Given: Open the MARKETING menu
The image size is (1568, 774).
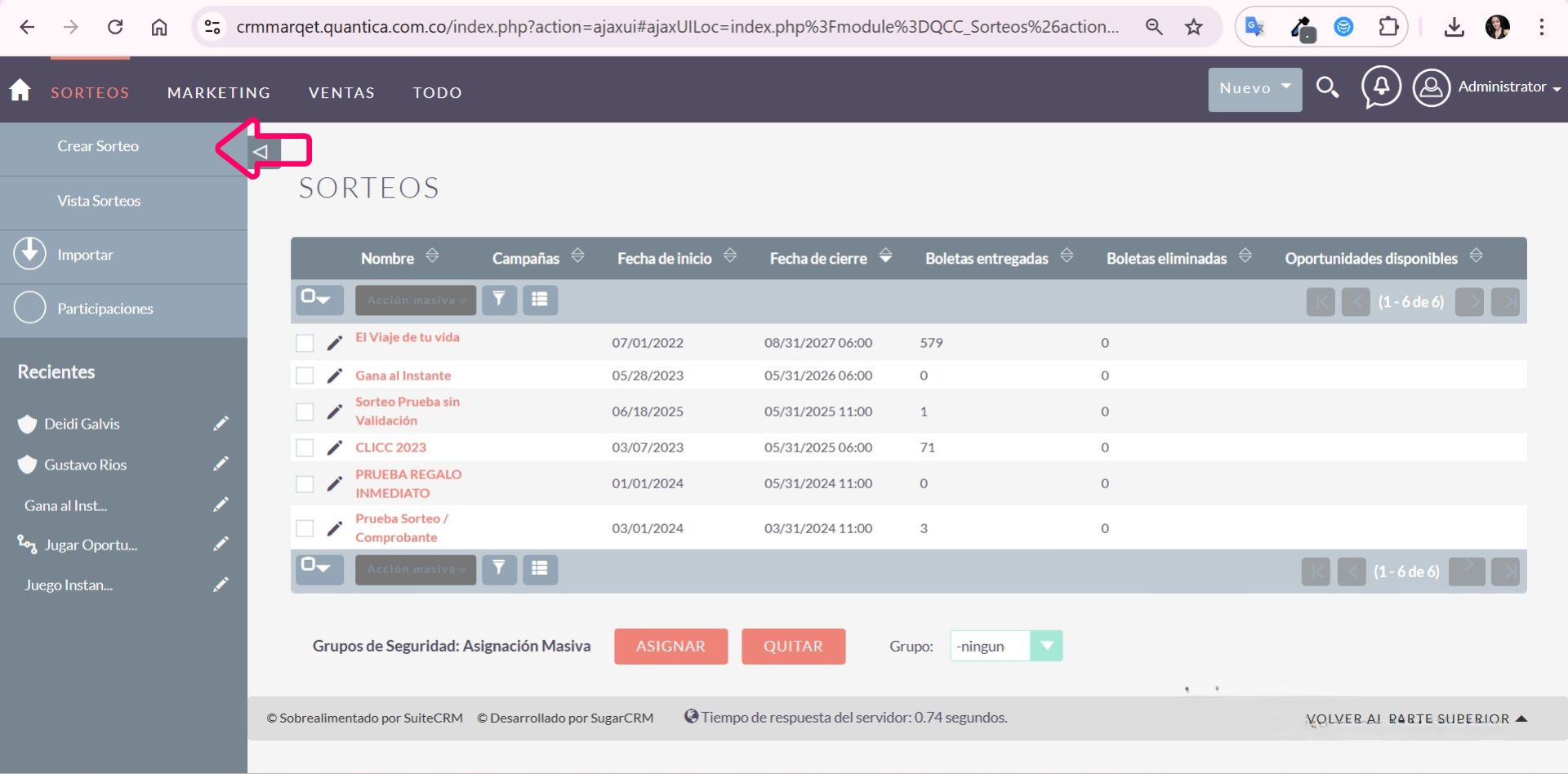Looking at the screenshot, I should (x=219, y=93).
